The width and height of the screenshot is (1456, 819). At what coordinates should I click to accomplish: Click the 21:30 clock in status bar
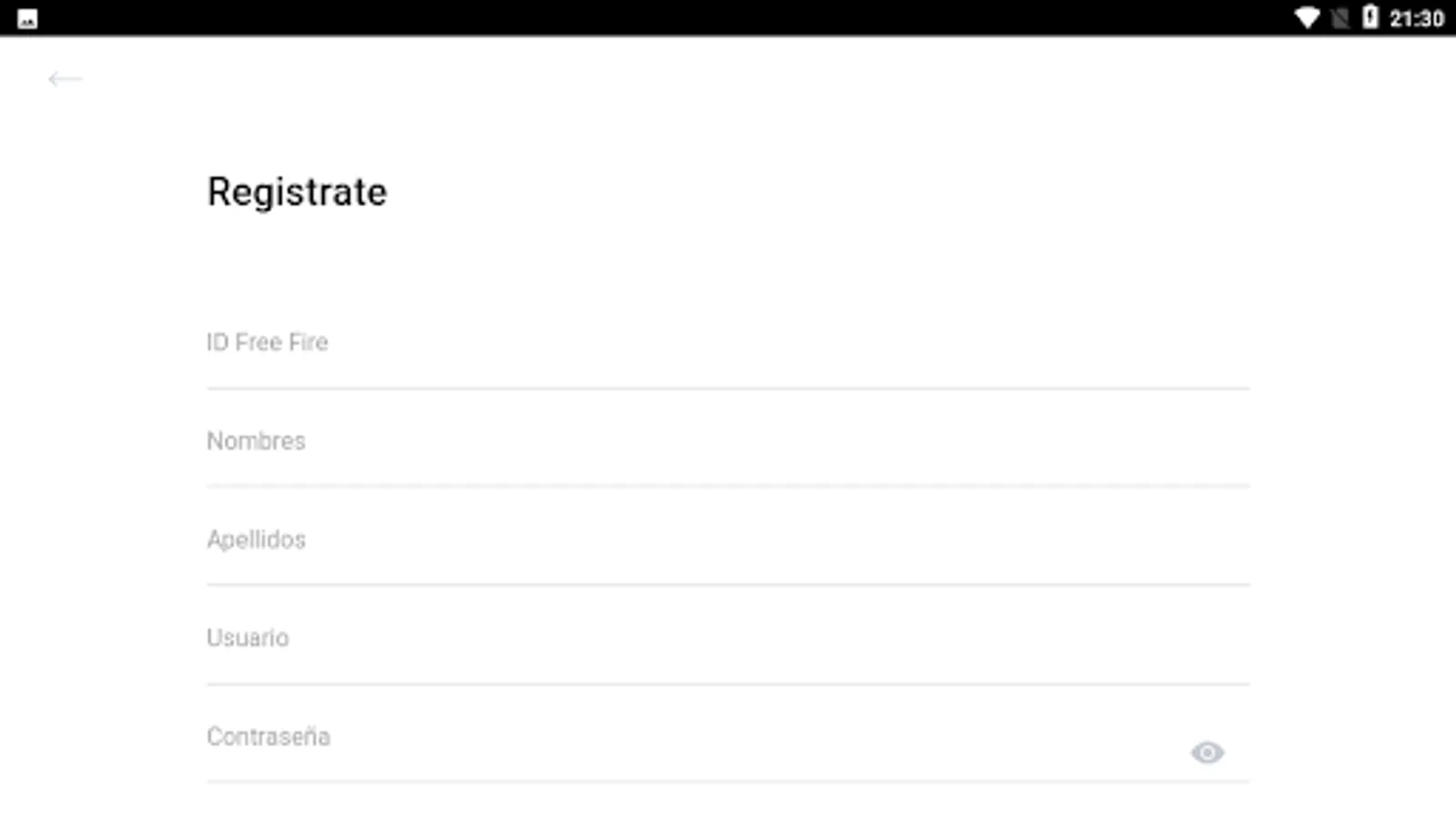(1416, 18)
